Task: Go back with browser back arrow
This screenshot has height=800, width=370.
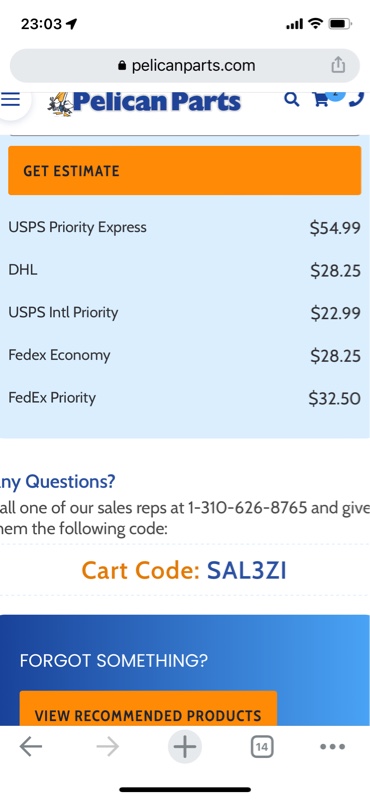Action: 31,747
